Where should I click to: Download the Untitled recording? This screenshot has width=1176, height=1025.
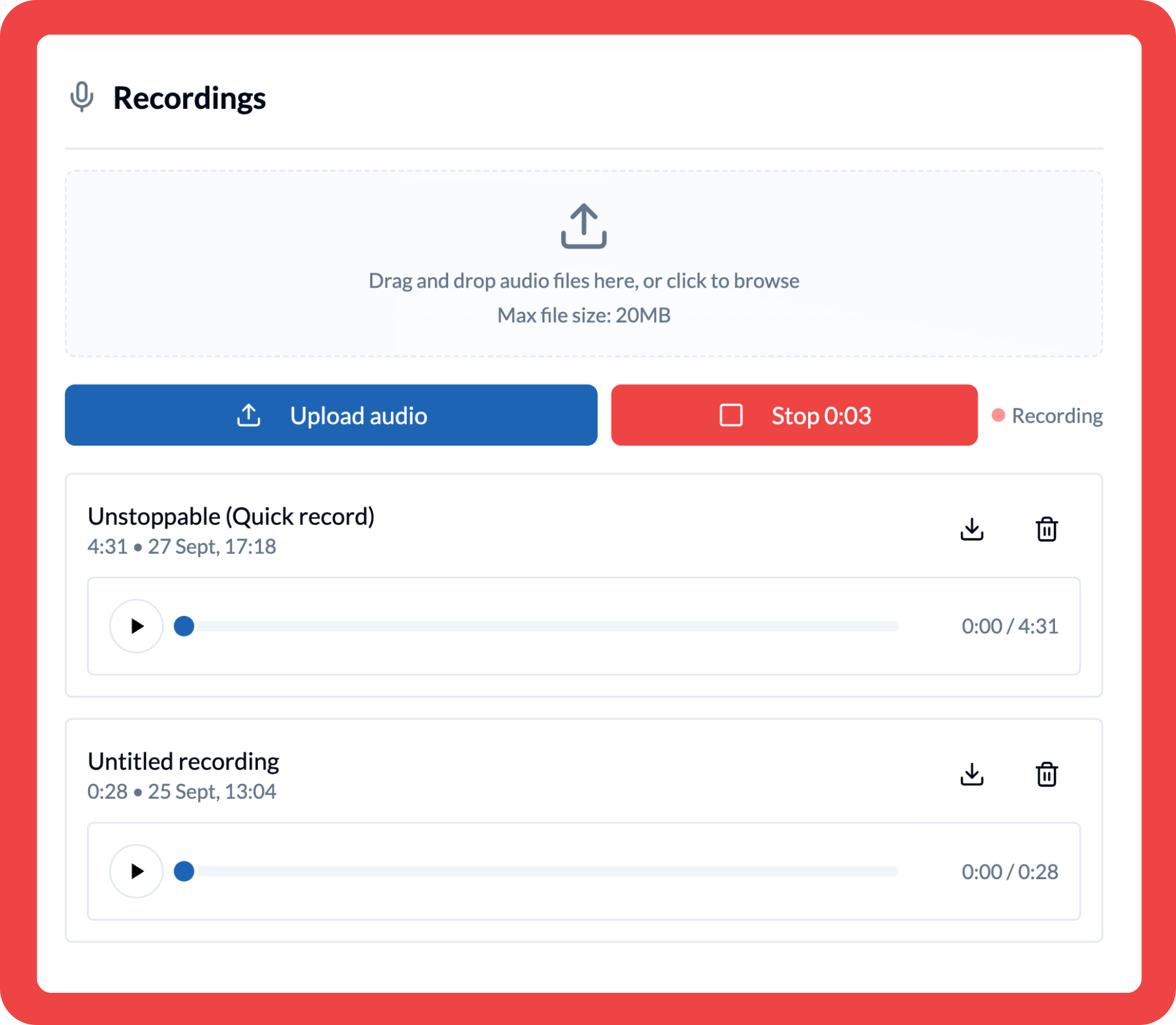click(971, 775)
